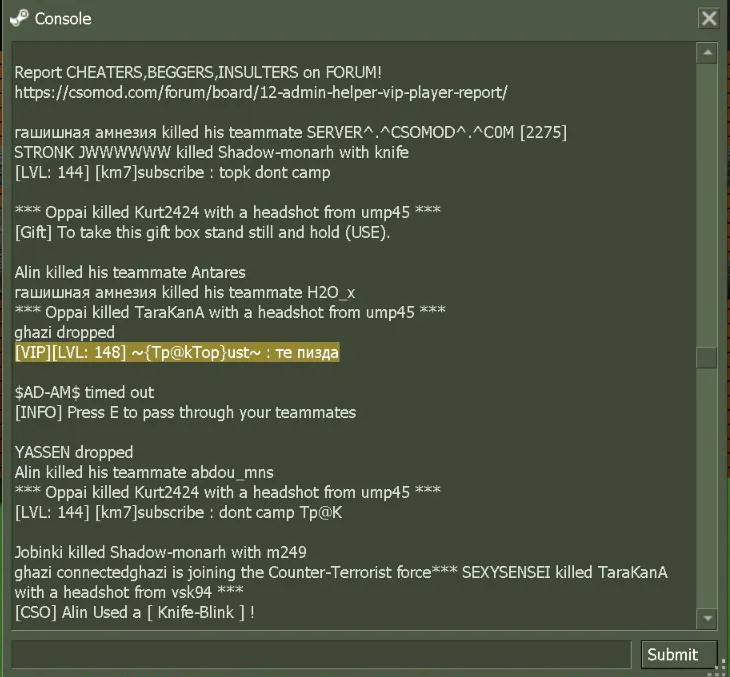Close the Console window with the X
730x677 pixels.
click(709, 19)
